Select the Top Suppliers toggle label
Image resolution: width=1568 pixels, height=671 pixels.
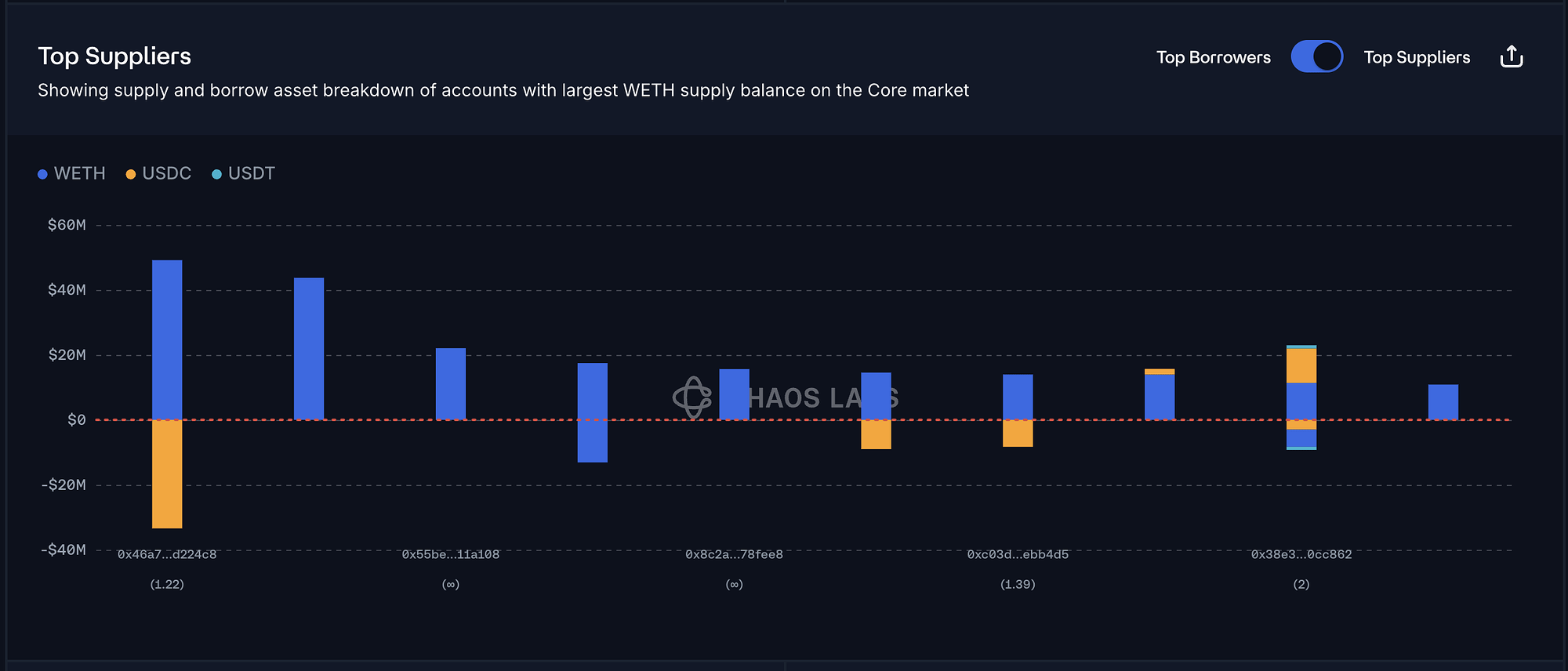[1416, 57]
